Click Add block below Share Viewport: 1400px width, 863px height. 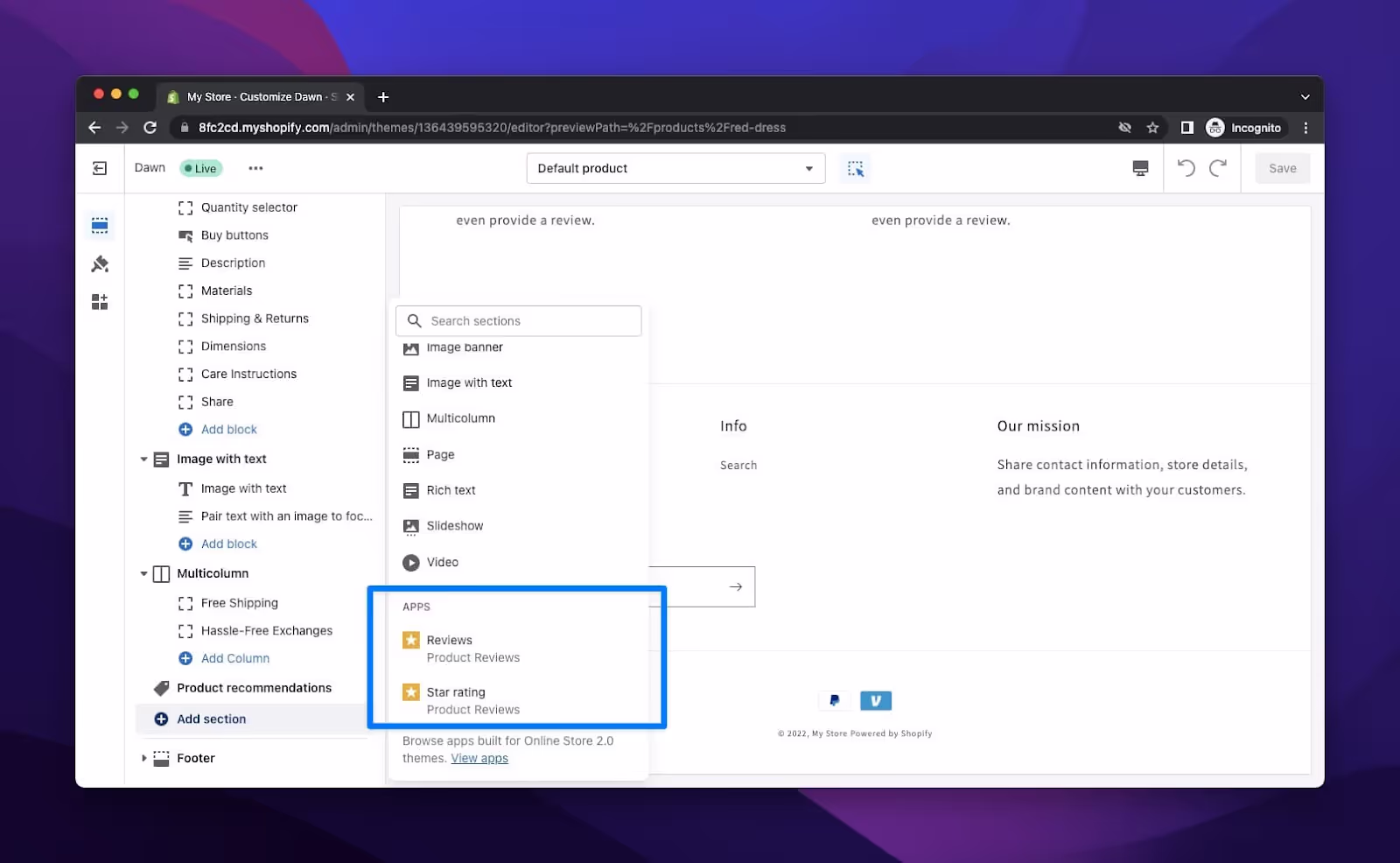click(228, 430)
